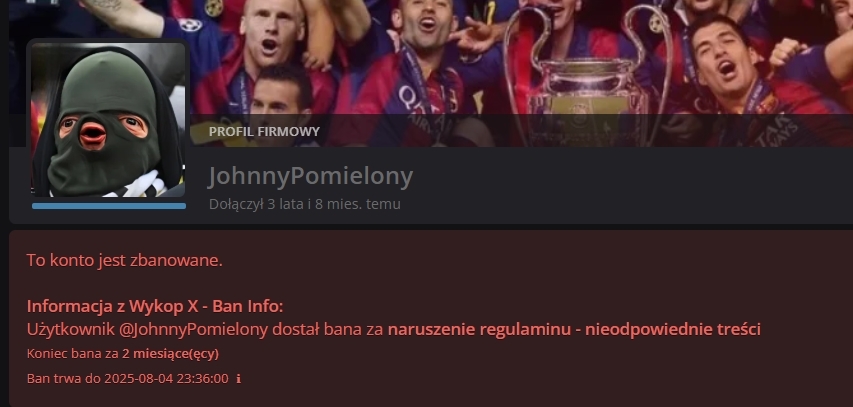Click 'To konto jest zbanowane.' message
The image size is (853, 407).
coord(125,261)
